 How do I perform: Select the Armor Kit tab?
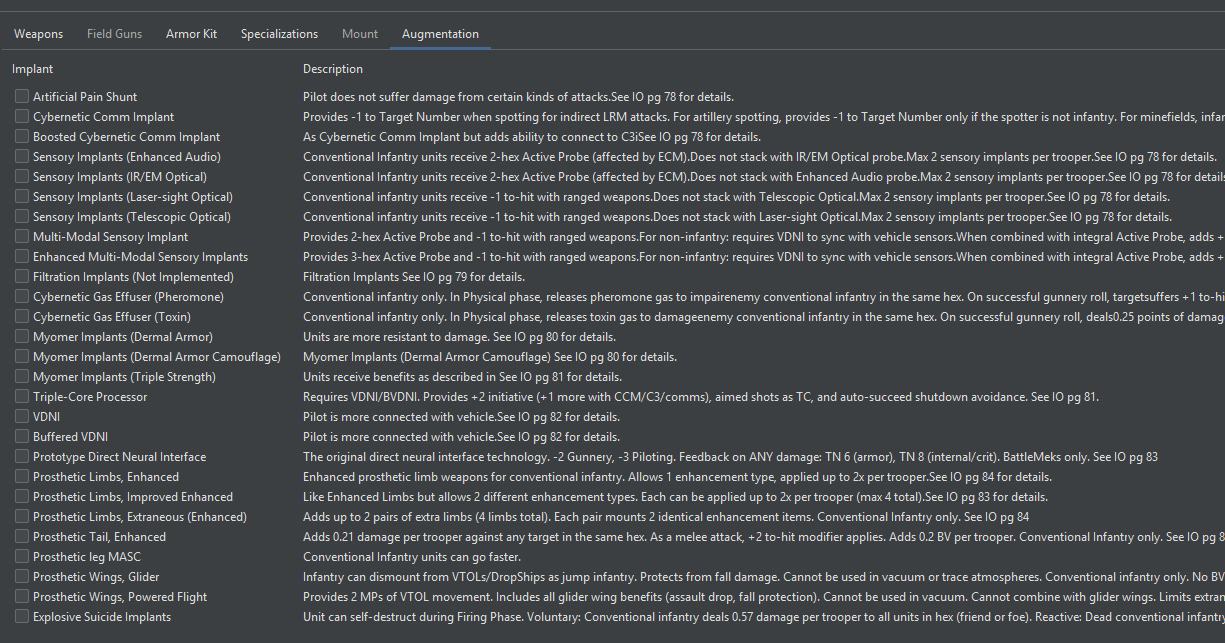coord(191,34)
